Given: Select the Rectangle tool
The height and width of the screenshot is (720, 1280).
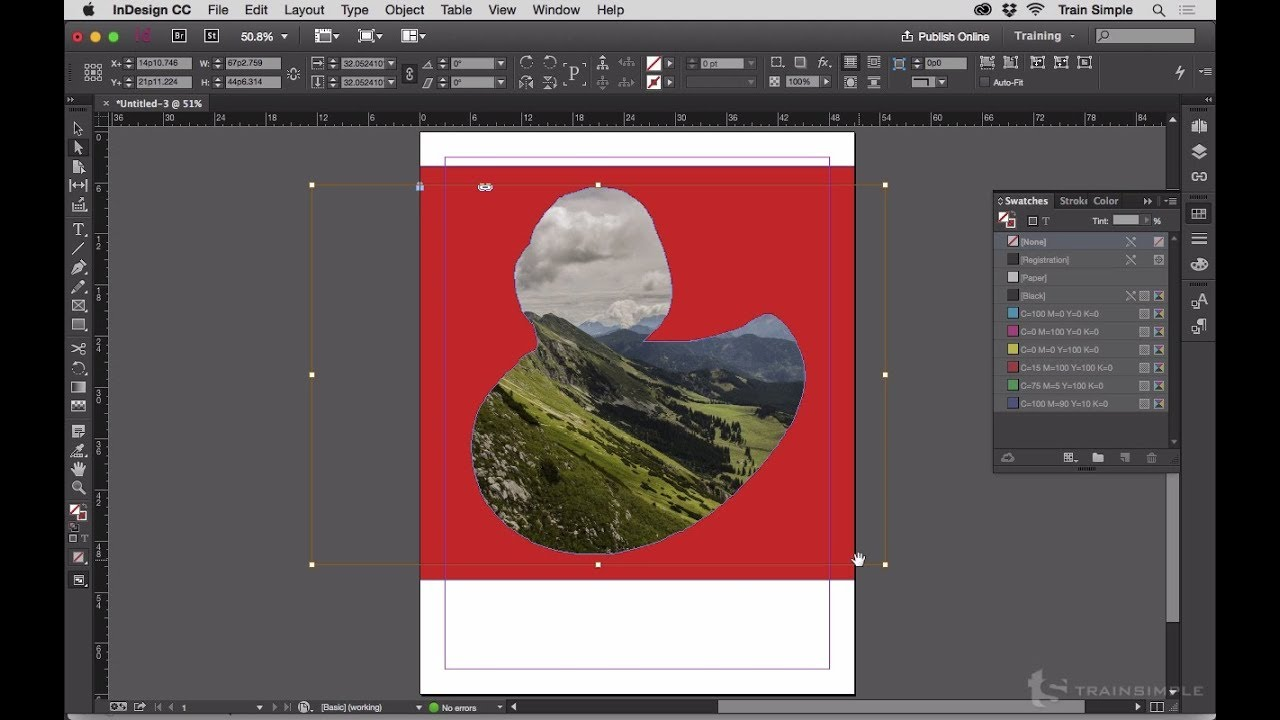Looking at the screenshot, I should pos(79,325).
